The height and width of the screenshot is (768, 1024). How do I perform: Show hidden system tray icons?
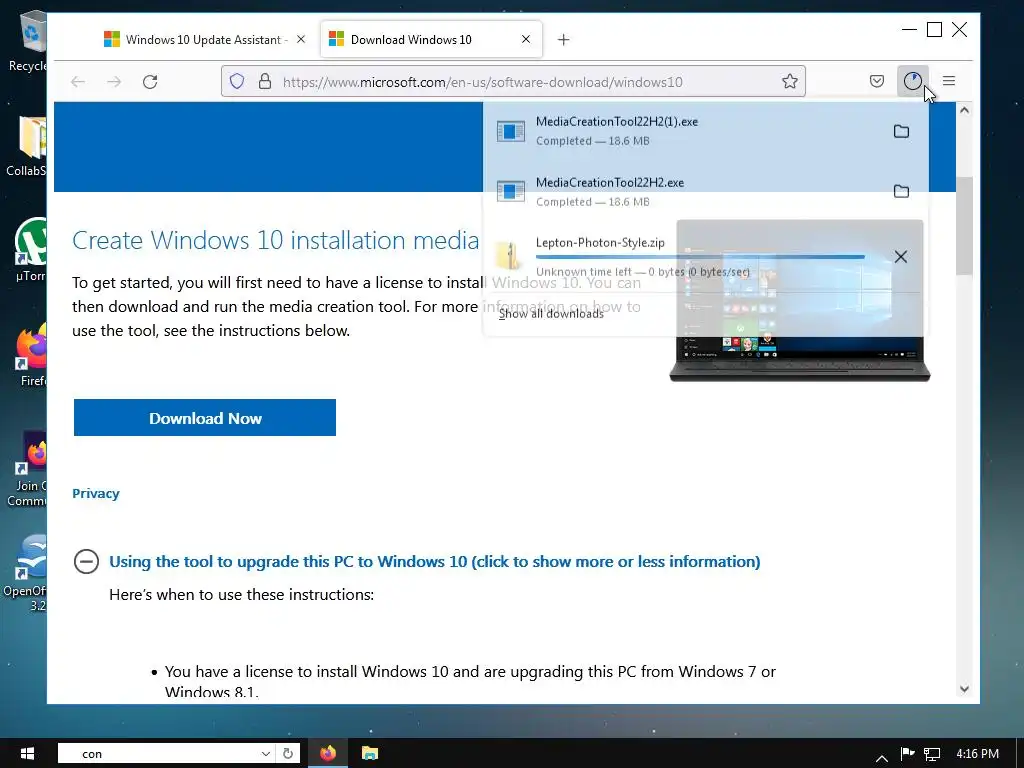pos(882,757)
